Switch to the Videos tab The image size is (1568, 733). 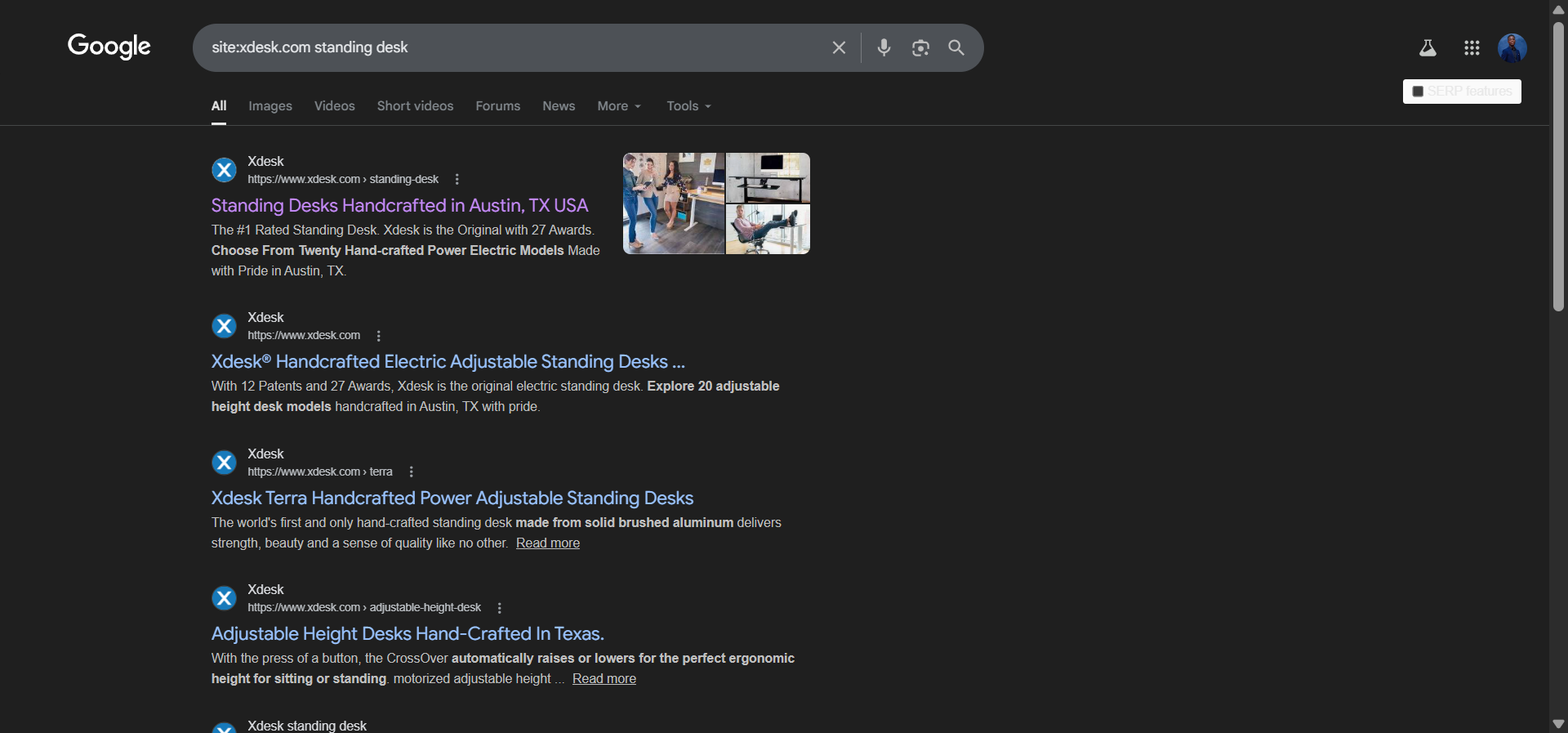(x=335, y=106)
